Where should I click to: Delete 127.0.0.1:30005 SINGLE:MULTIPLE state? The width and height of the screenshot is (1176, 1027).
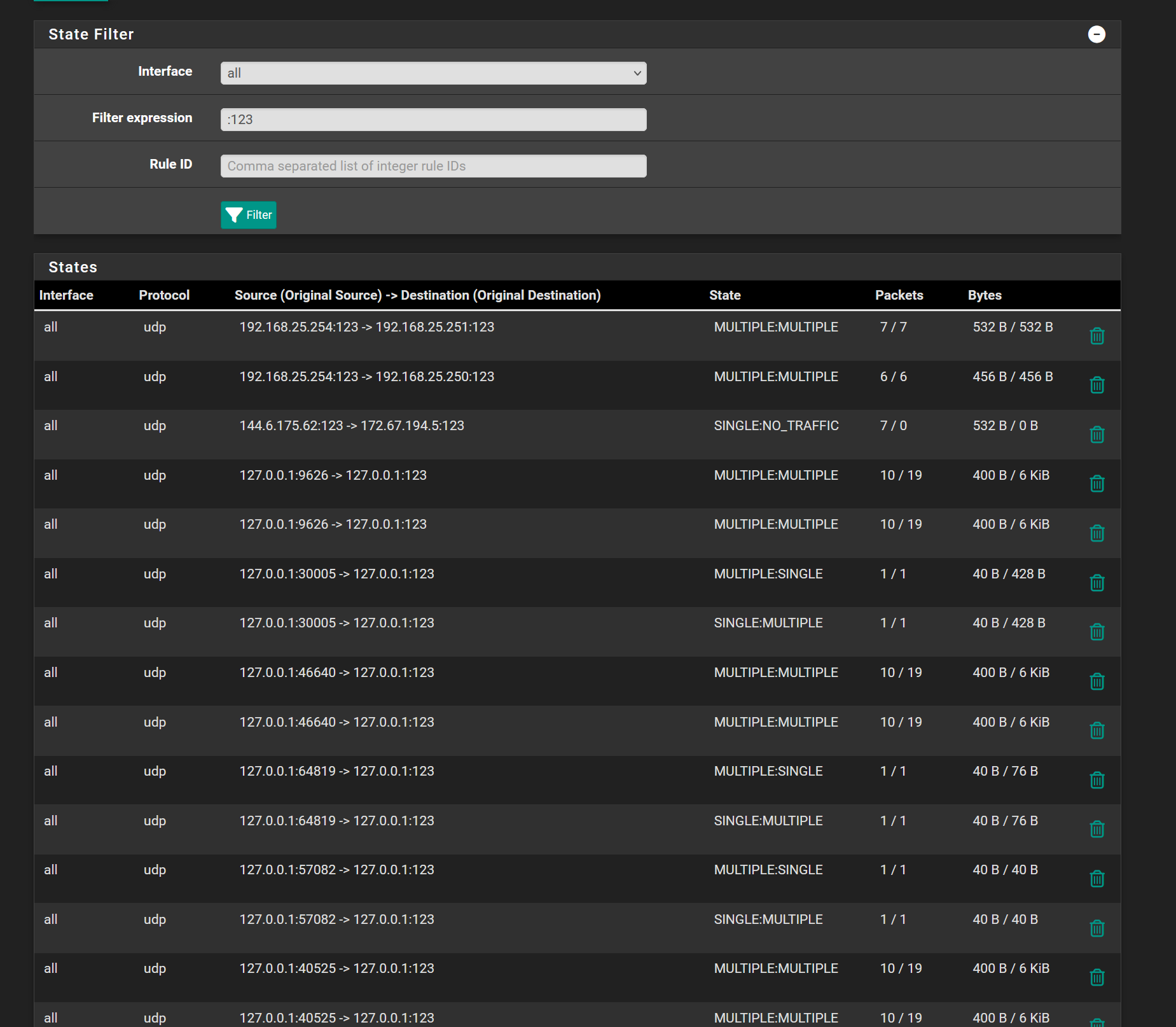point(1097,631)
